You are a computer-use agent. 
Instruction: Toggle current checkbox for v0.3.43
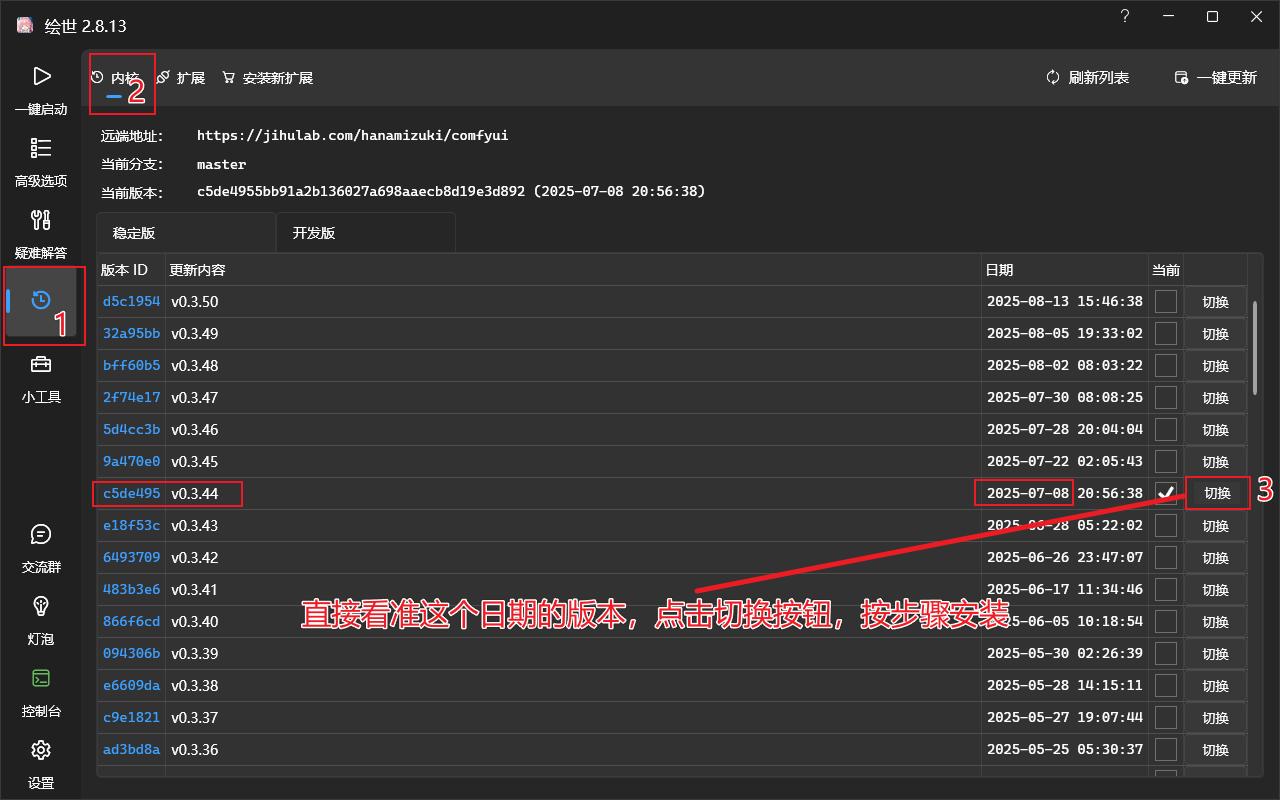[1166, 525]
